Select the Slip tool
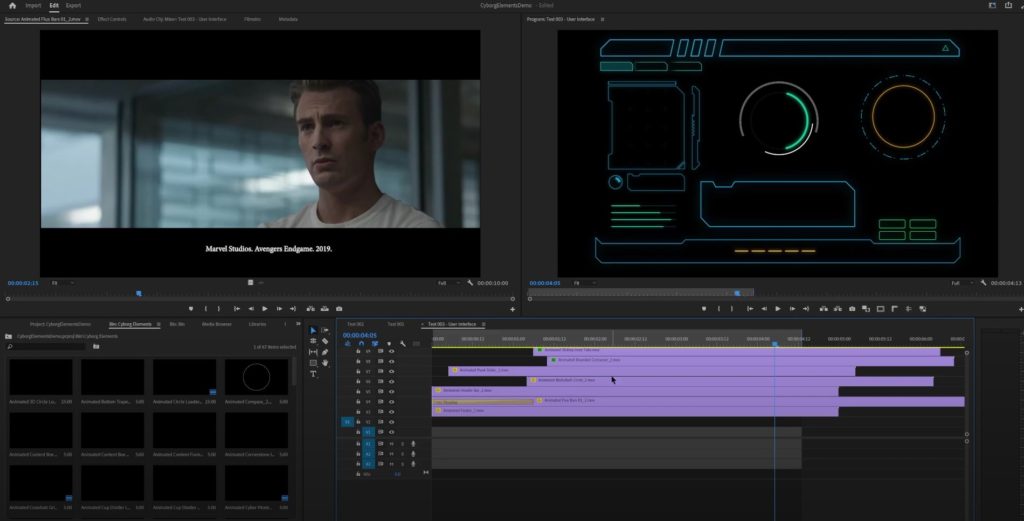 pos(313,352)
